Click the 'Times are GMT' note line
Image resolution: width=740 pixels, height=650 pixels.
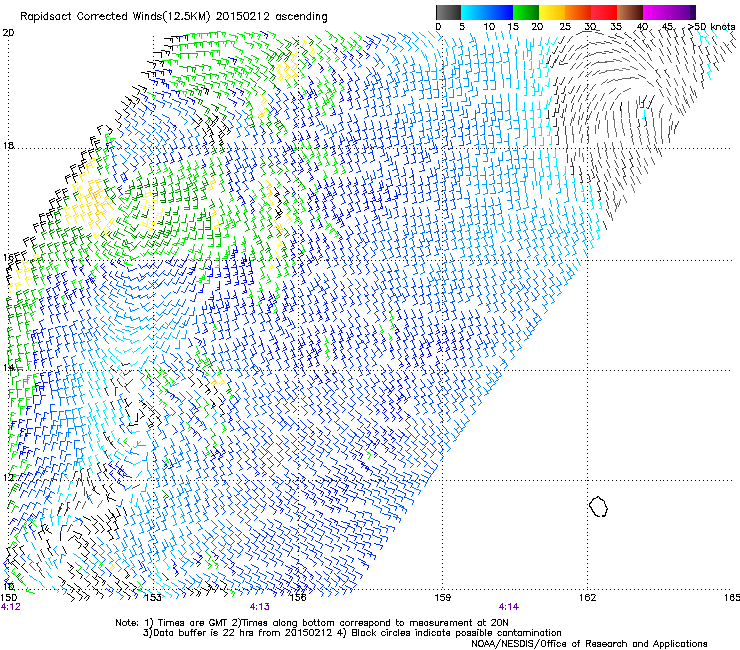(311, 623)
